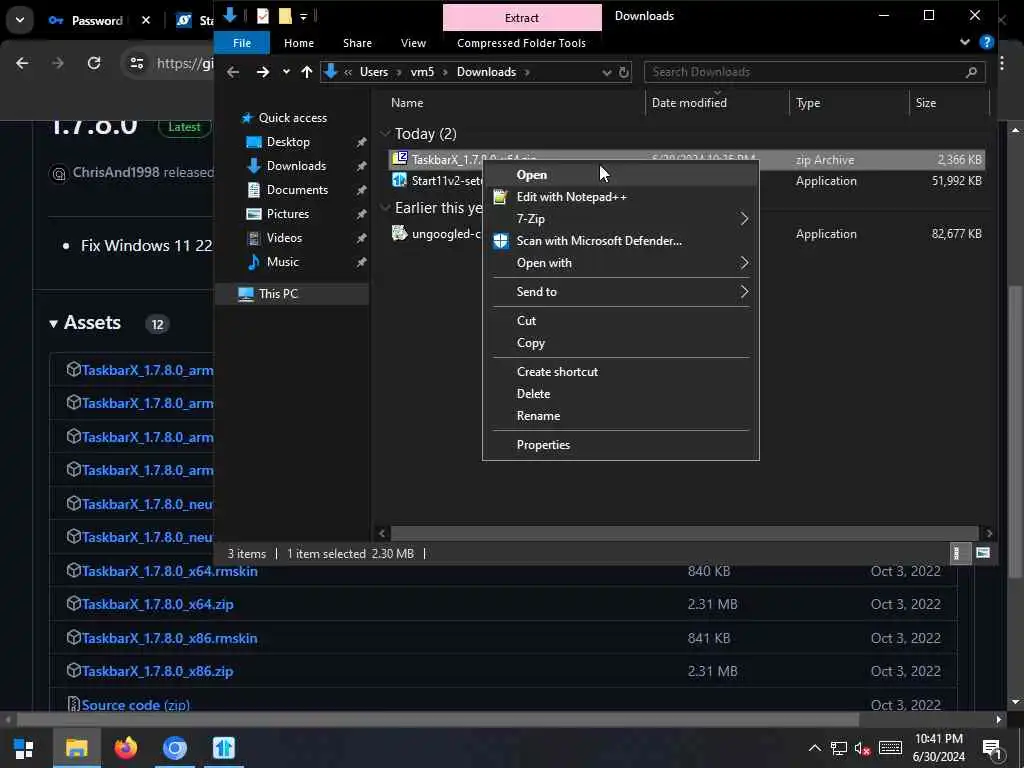
Task: Switch to the Share ribbon tab
Action: pyautogui.click(x=357, y=43)
